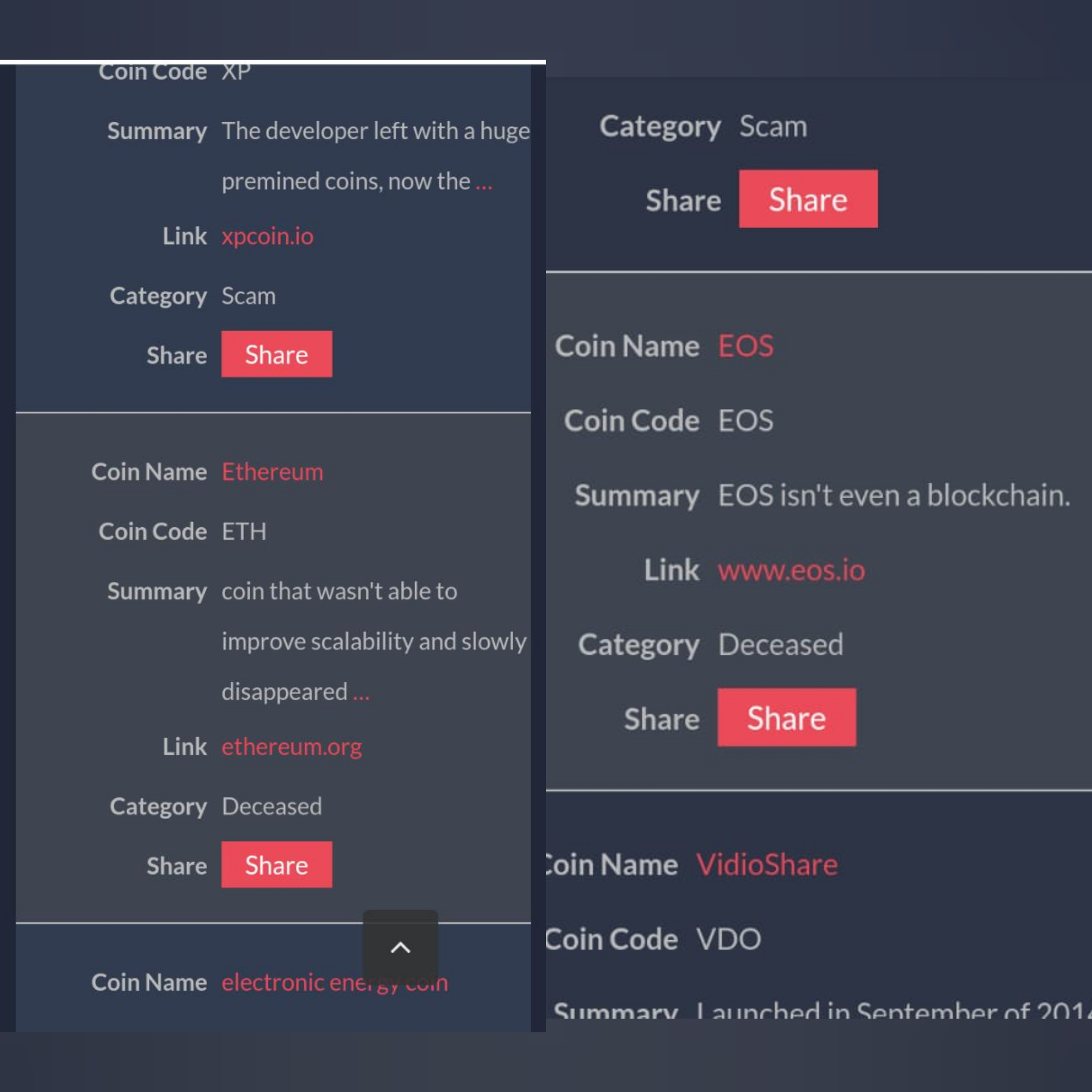The height and width of the screenshot is (1092, 1092).
Task: Click the VDO coin code value
Action: coord(729,939)
